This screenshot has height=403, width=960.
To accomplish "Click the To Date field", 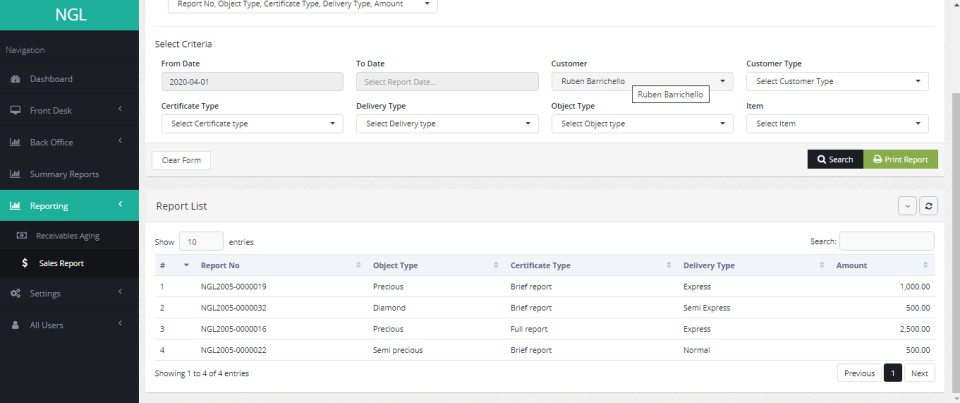I will point(448,81).
